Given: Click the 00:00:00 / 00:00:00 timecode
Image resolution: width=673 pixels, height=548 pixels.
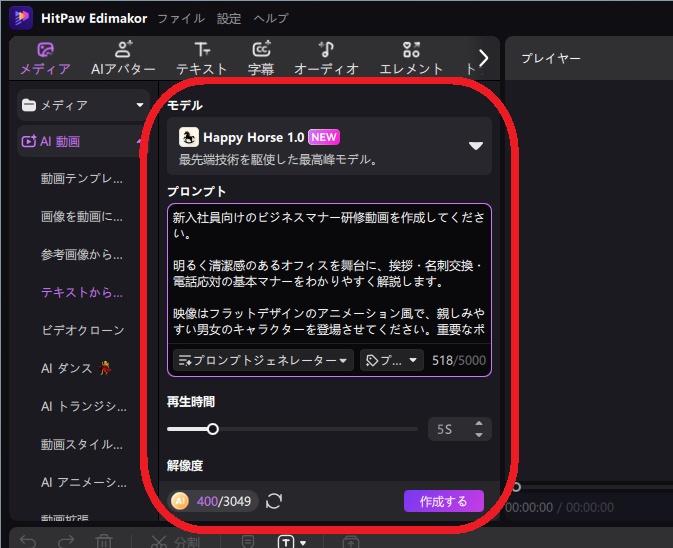Looking at the screenshot, I should (x=559, y=507).
